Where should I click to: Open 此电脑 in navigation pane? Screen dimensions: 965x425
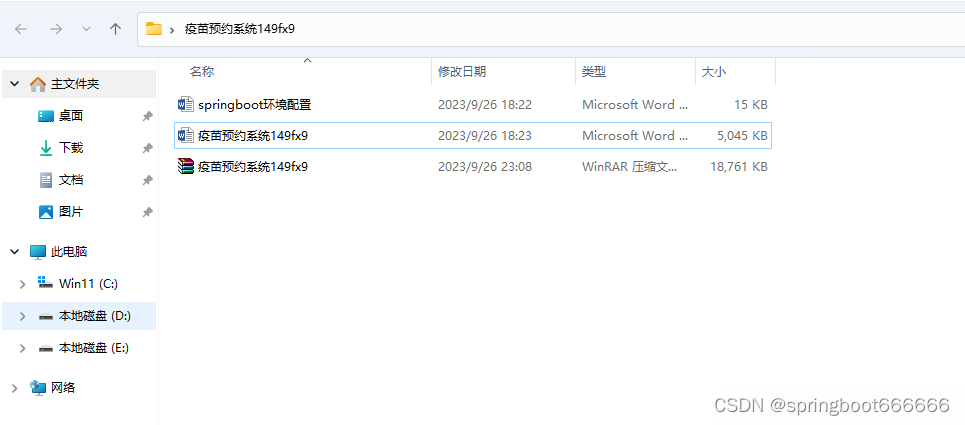[x=69, y=252]
